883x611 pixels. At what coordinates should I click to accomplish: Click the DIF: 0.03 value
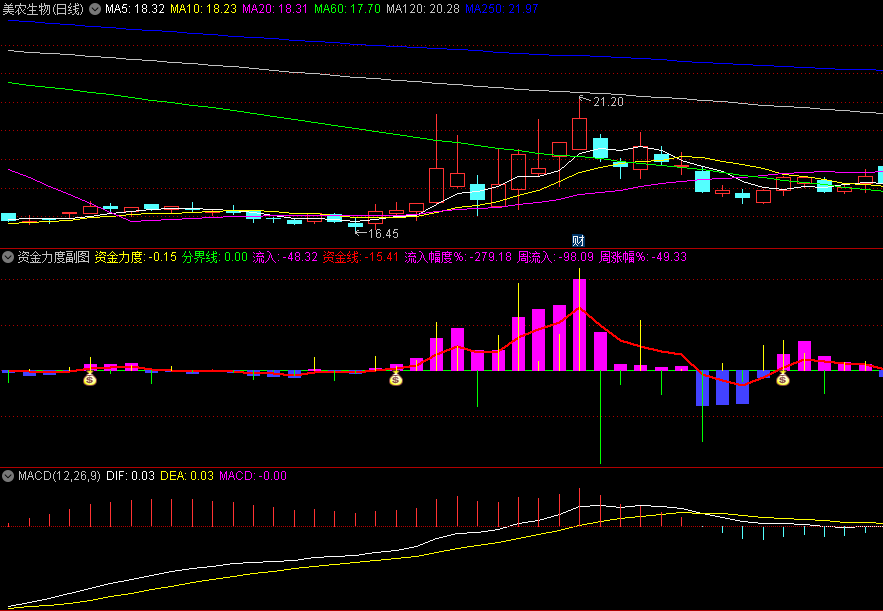click(x=130, y=476)
